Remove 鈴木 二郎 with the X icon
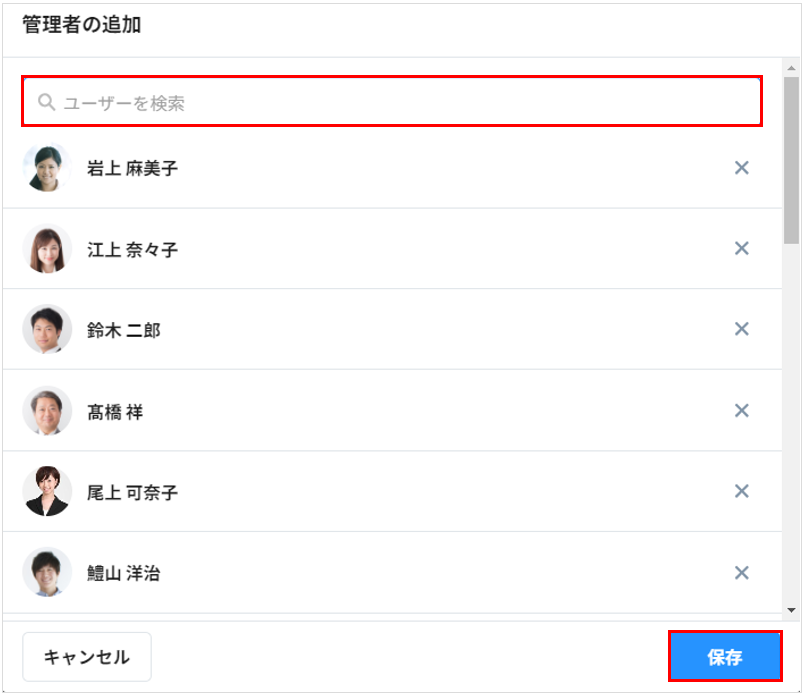This screenshot has width=804, height=696. [x=742, y=329]
